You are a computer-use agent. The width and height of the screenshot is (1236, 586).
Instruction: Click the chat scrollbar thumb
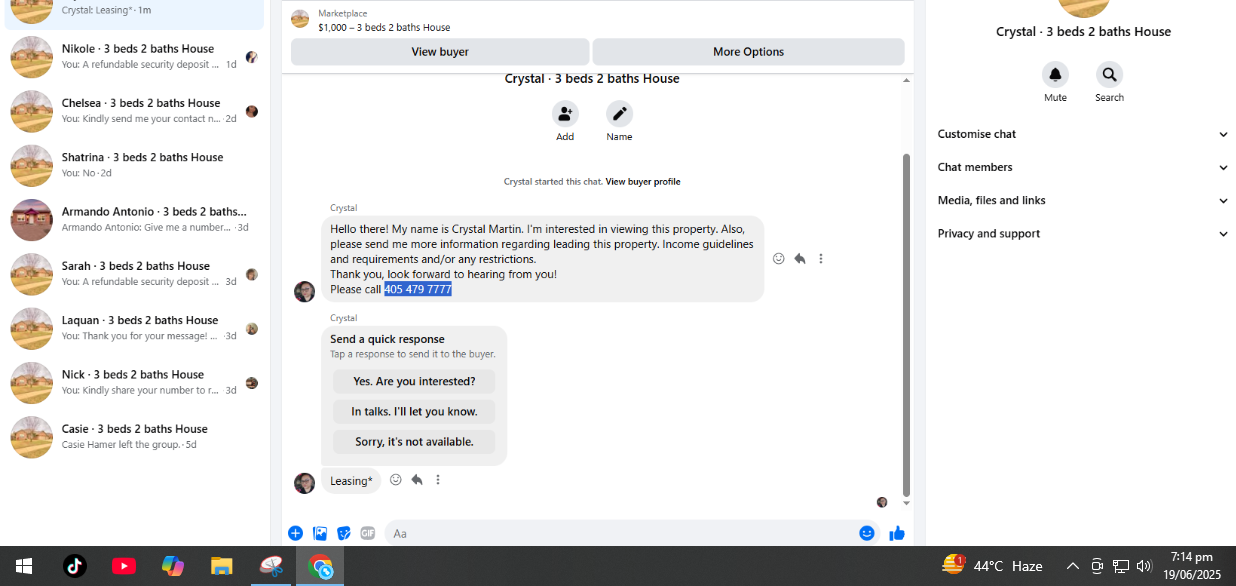(x=907, y=324)
